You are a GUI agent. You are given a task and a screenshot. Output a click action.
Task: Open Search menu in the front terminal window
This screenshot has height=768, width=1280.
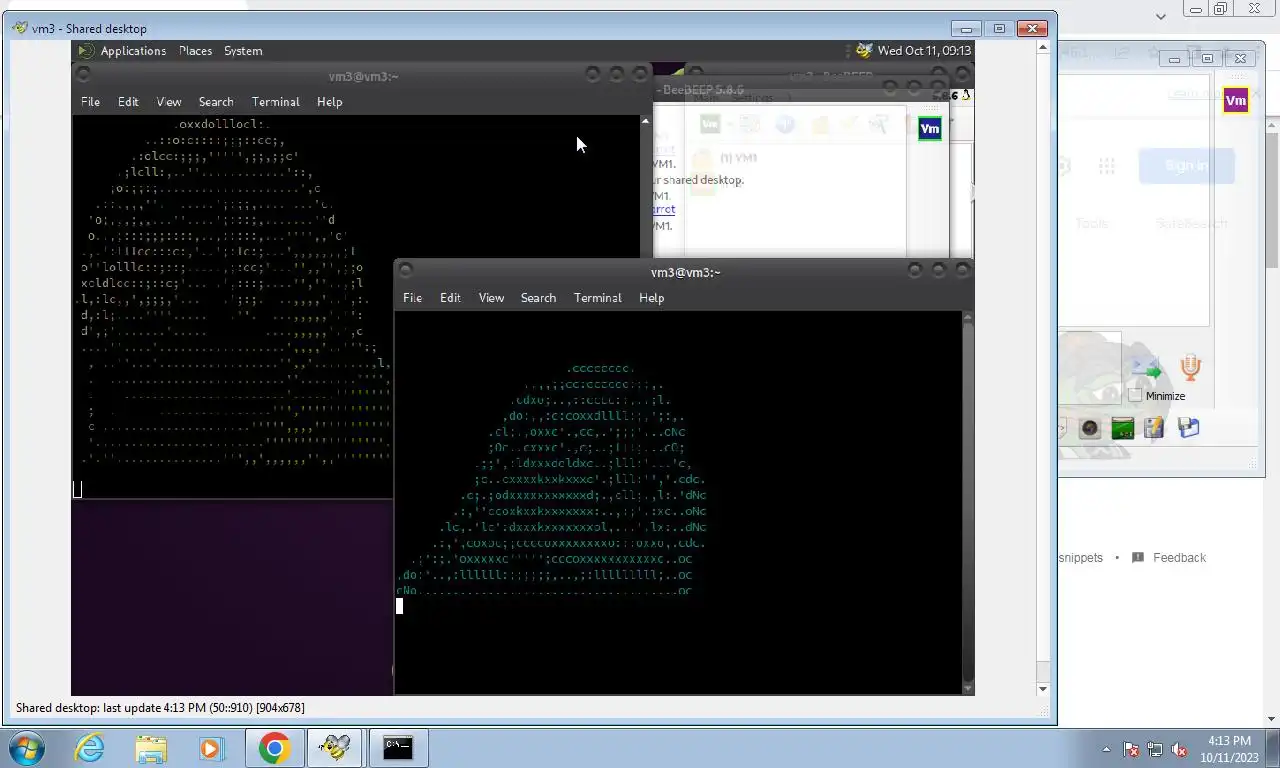[x=538, y=298]
